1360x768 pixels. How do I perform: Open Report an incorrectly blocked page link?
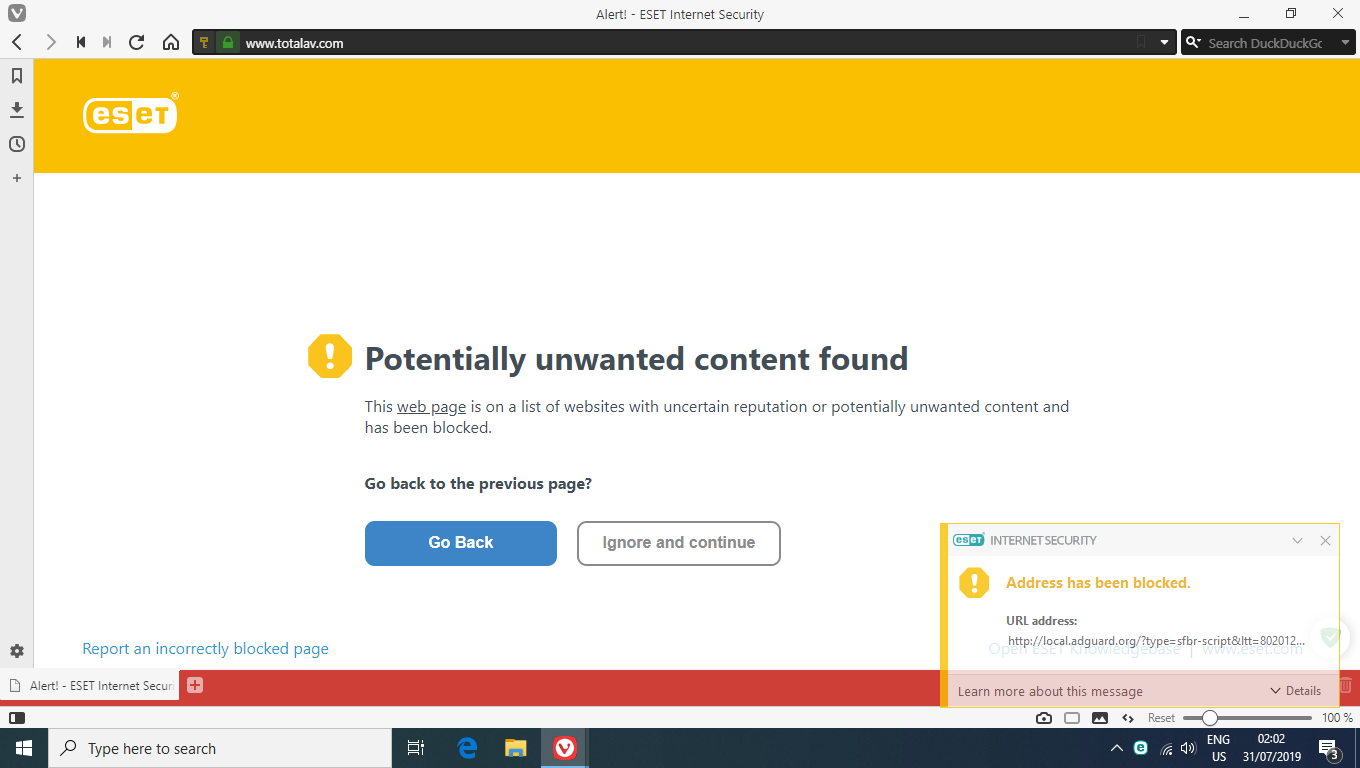(205, 649)
